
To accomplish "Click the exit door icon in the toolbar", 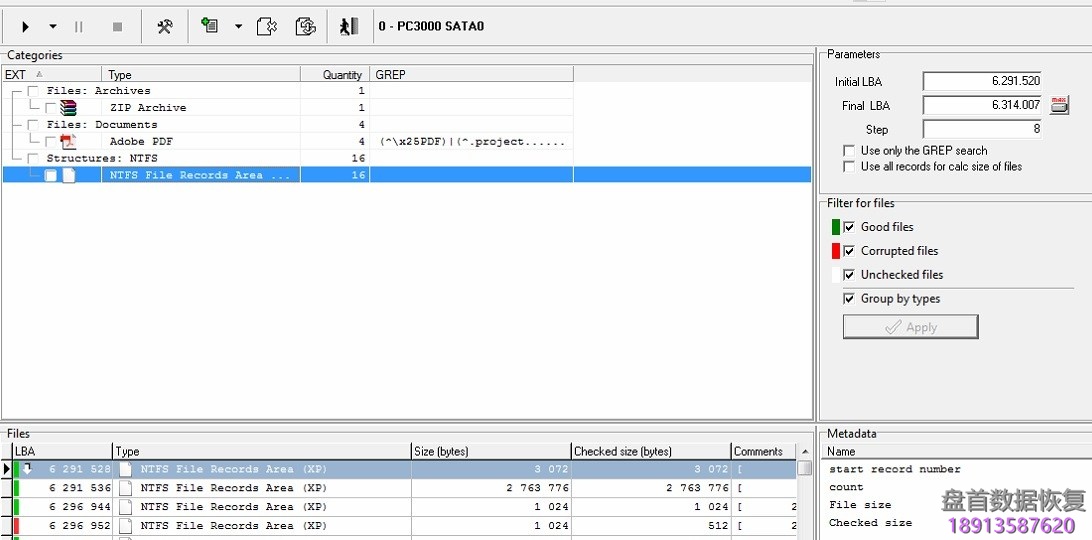I will (x=349, y=26).
